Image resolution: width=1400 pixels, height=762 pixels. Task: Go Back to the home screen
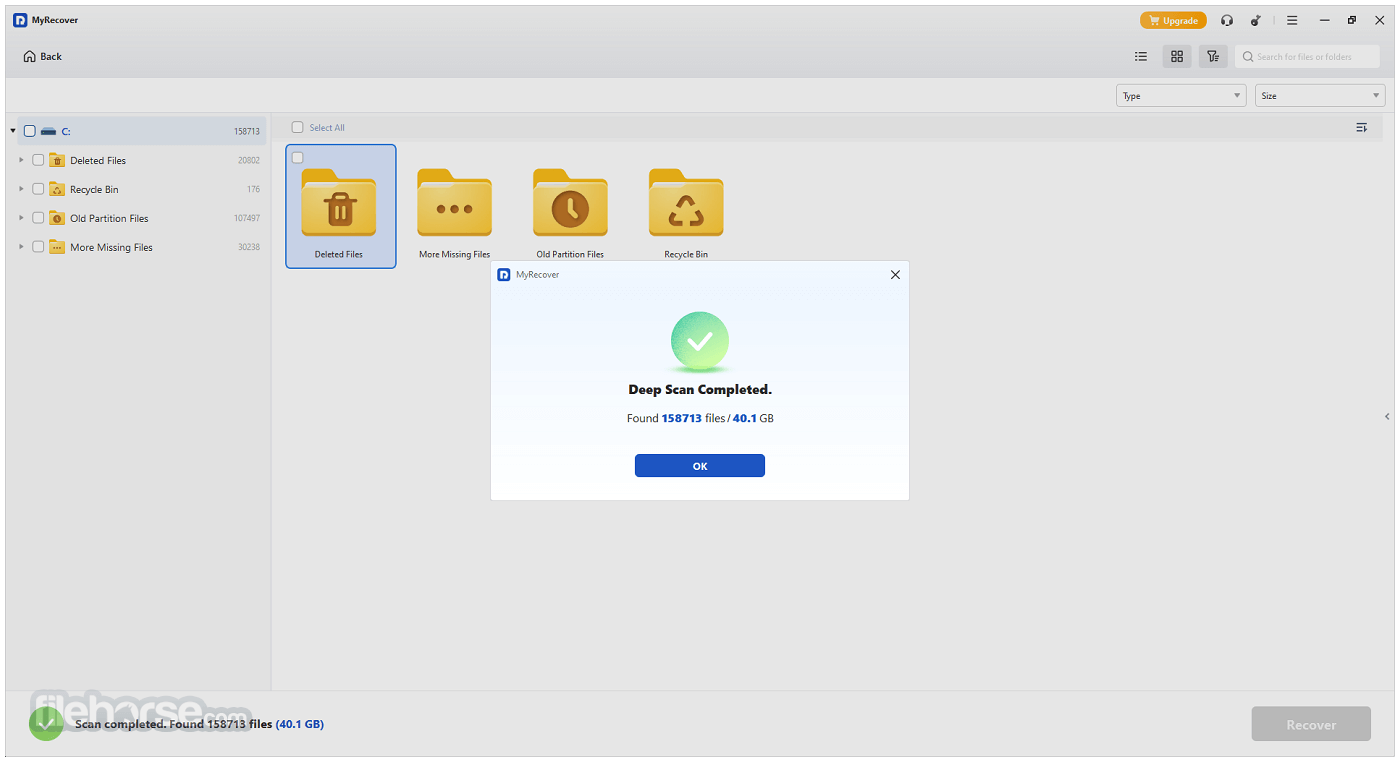point(42,57)
